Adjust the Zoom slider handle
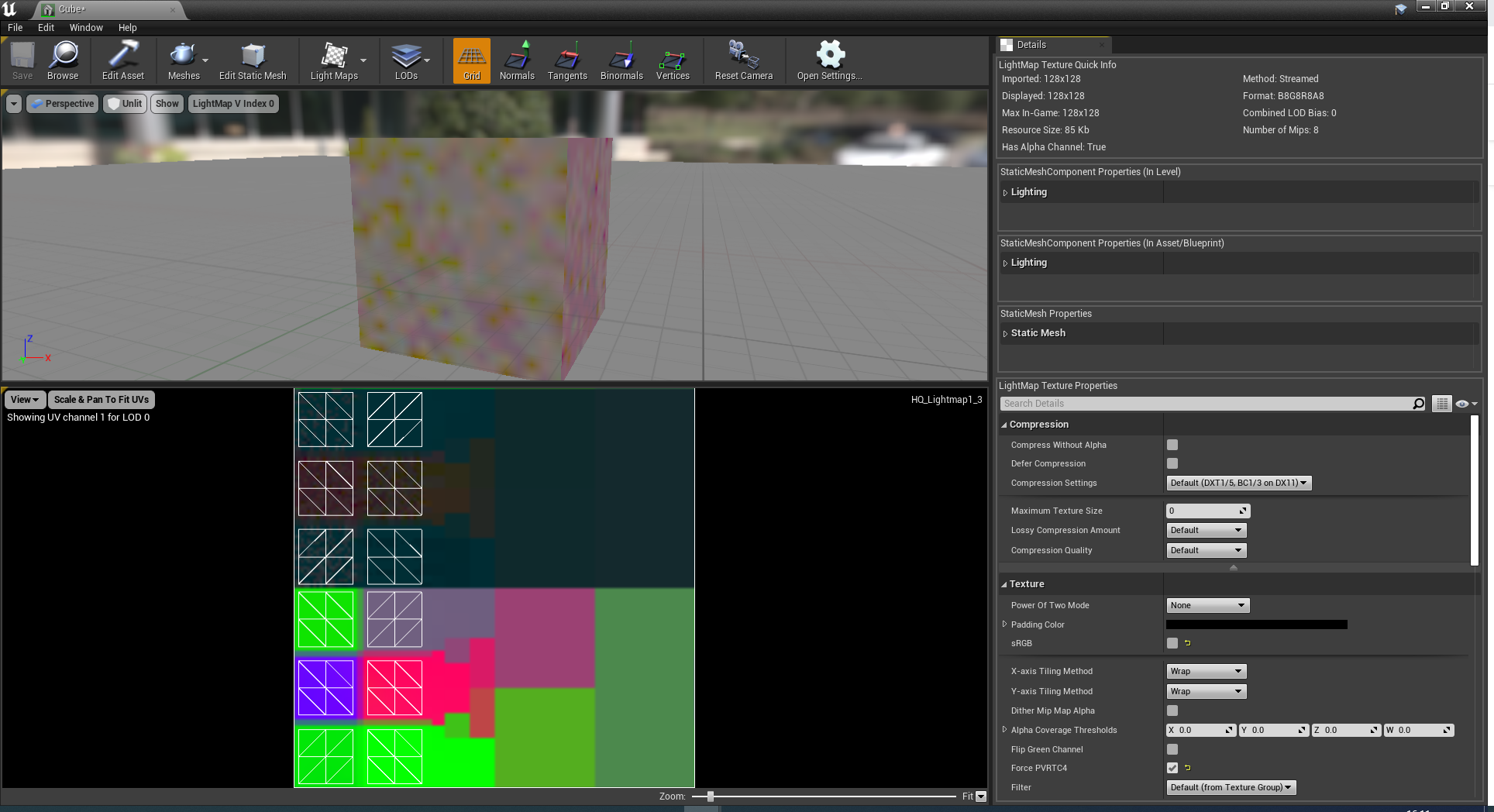 tap(710, 796)
